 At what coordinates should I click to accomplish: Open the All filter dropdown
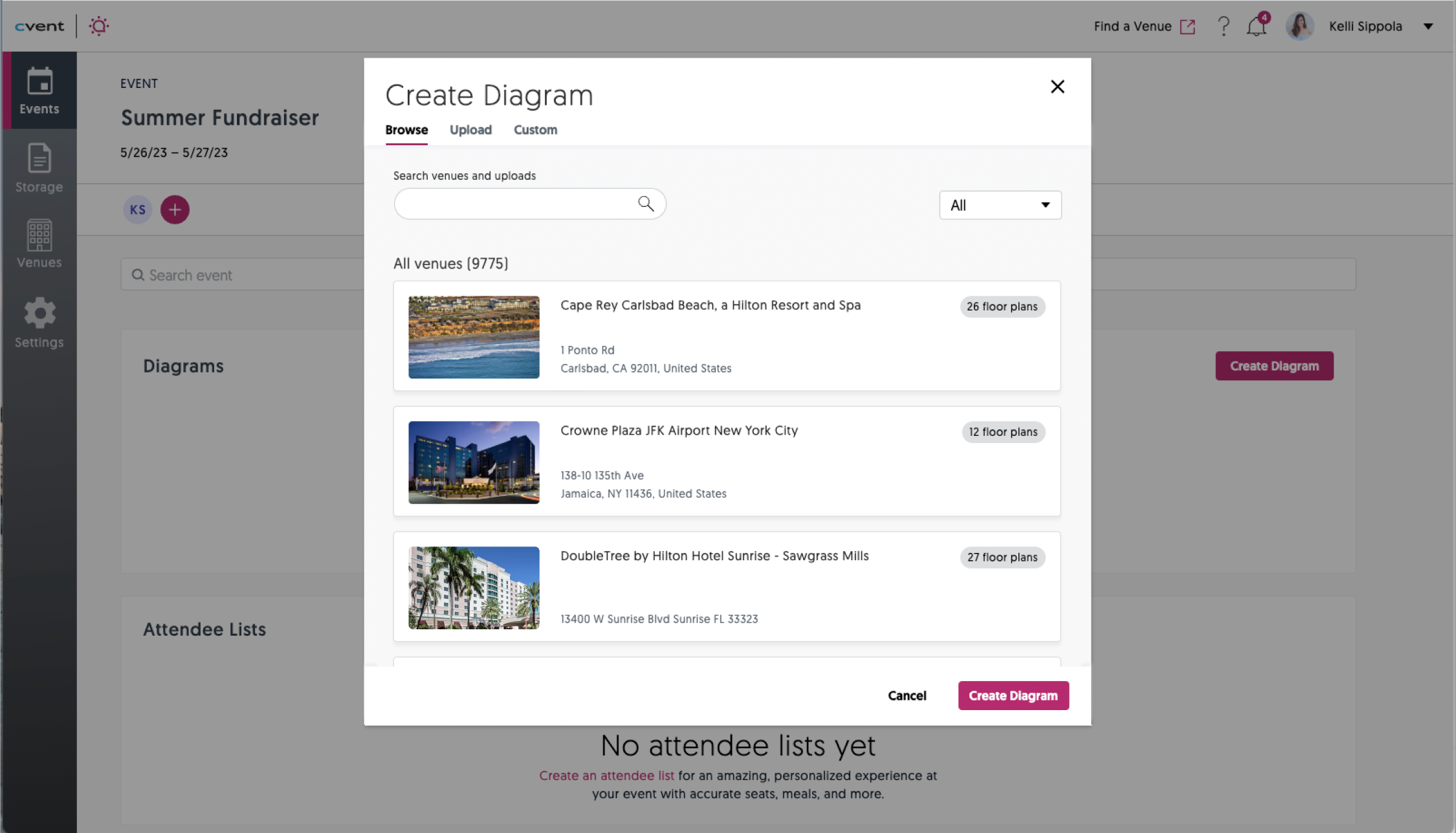(1000, 205)
